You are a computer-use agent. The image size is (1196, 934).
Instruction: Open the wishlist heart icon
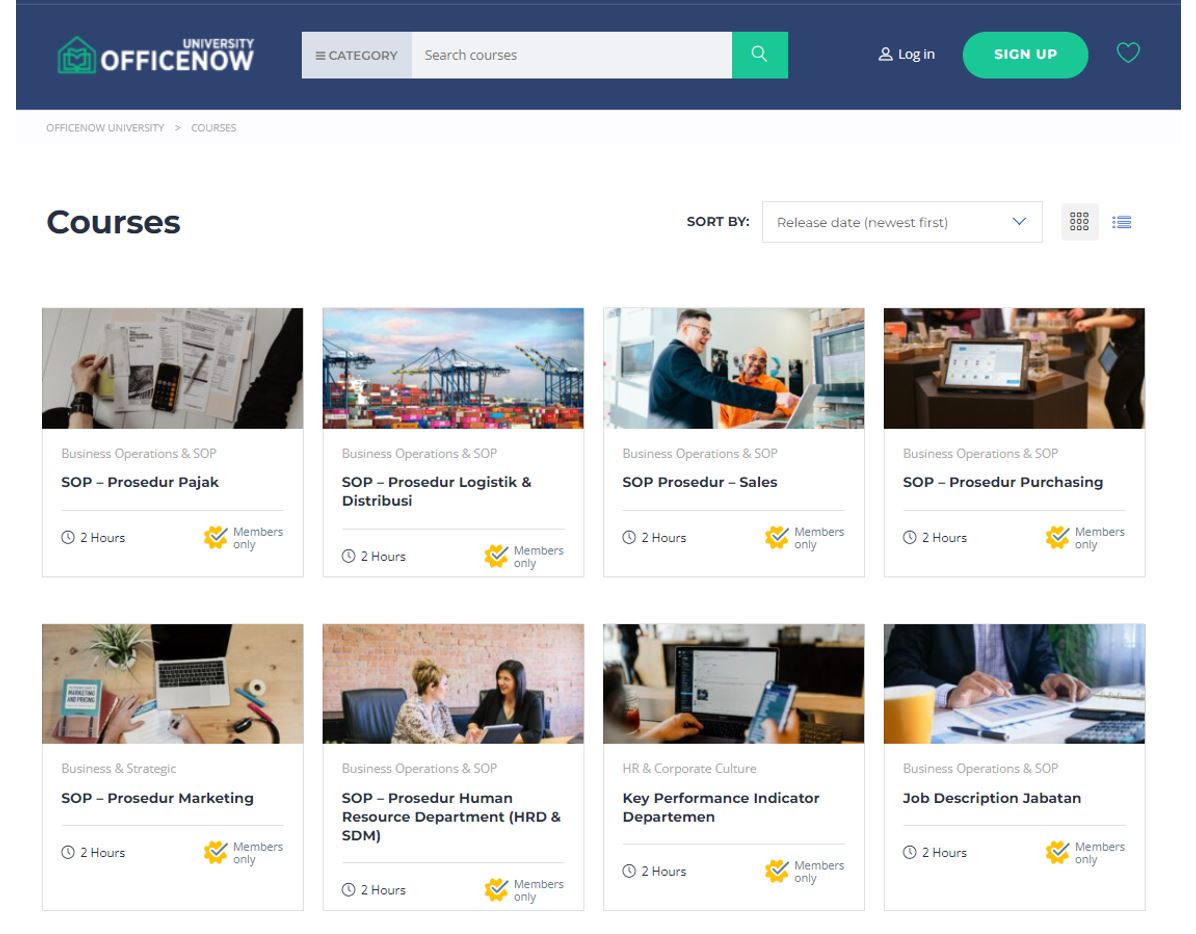point(1128,52)
